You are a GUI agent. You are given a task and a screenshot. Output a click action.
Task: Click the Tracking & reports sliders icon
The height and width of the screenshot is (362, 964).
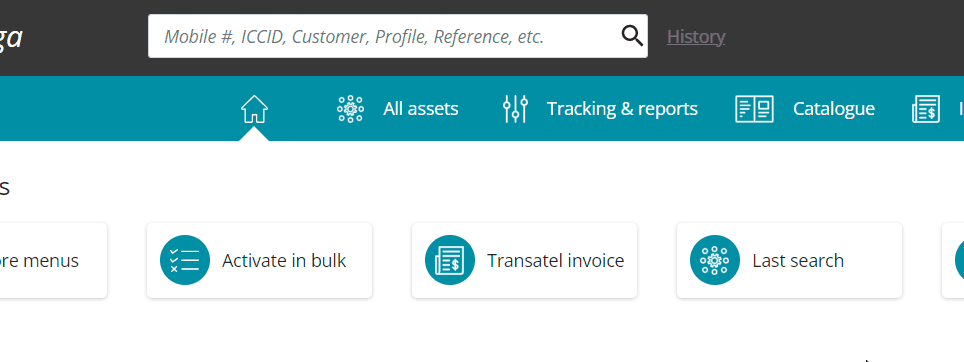click(x=515, y=109)
